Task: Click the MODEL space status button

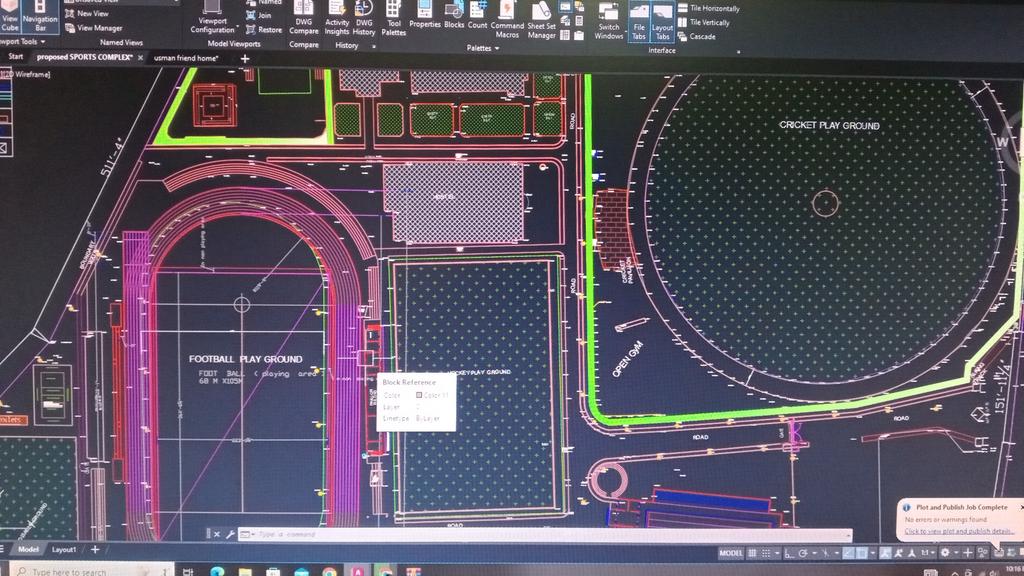Action: 731,553
